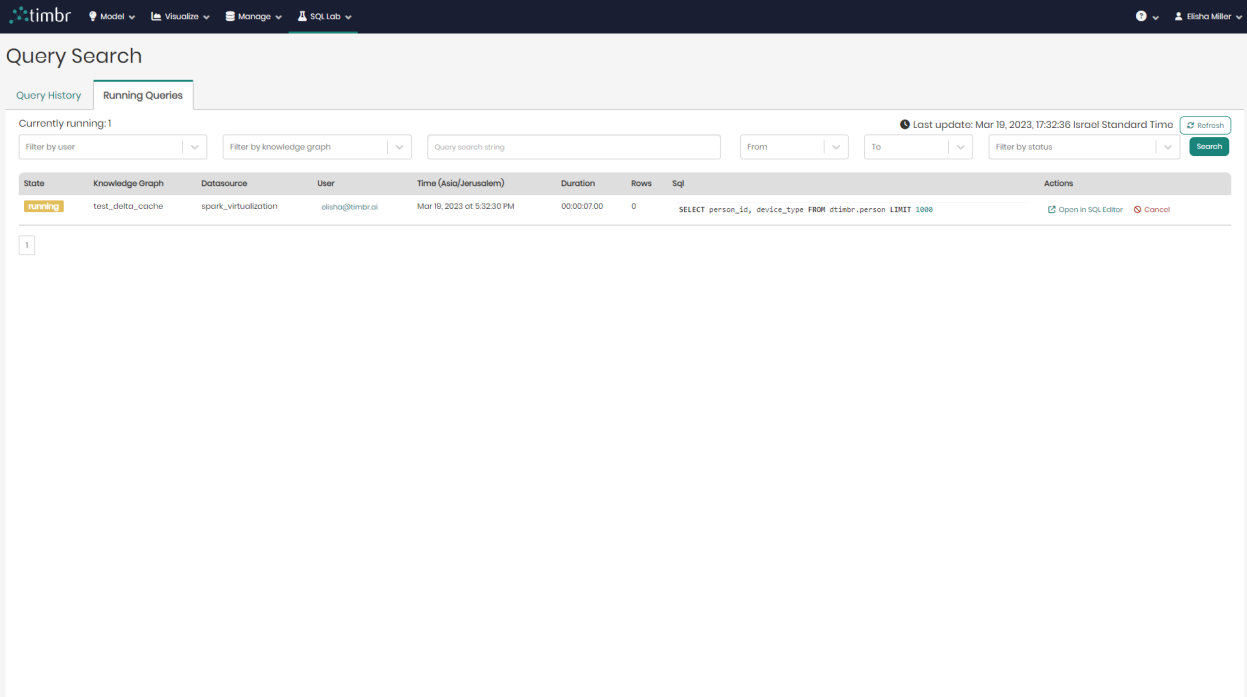Image resolution: width=1247 pixels, height=697 pixels.
Task: Click the Model lightbulb icon
Action: click(x=91, y=15)
